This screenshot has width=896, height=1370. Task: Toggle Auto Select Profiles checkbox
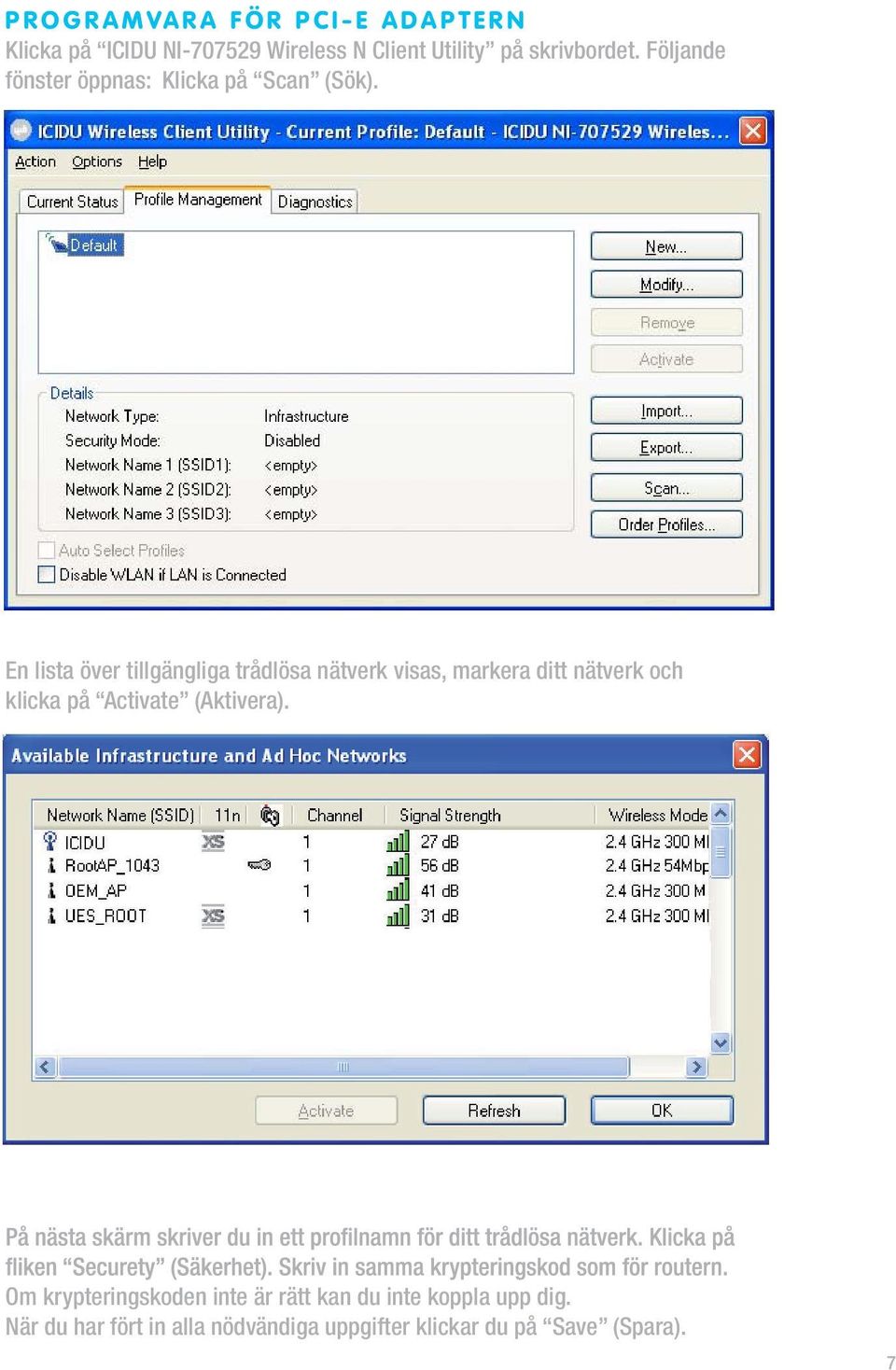coord(46,551)
